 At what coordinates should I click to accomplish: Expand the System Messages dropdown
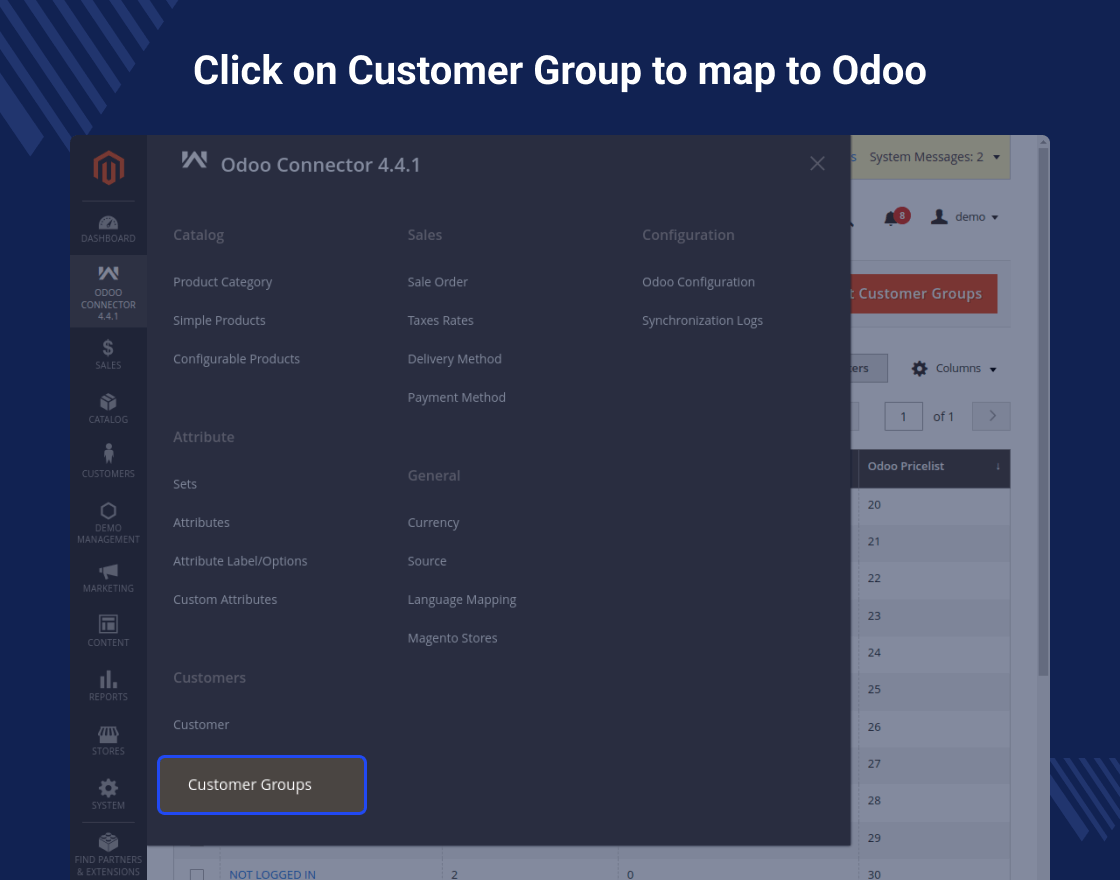point(935,157)
